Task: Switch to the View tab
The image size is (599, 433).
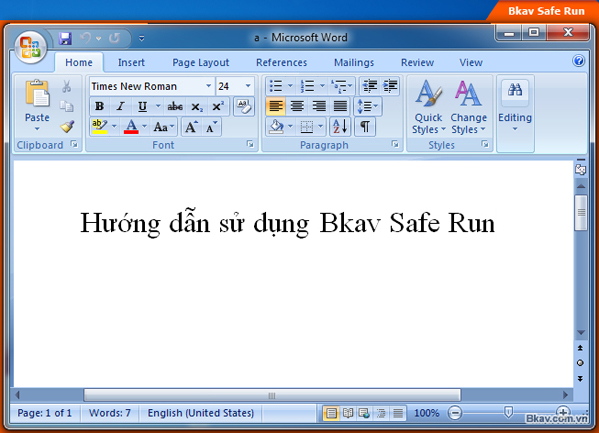Action: tap(471, 62)
